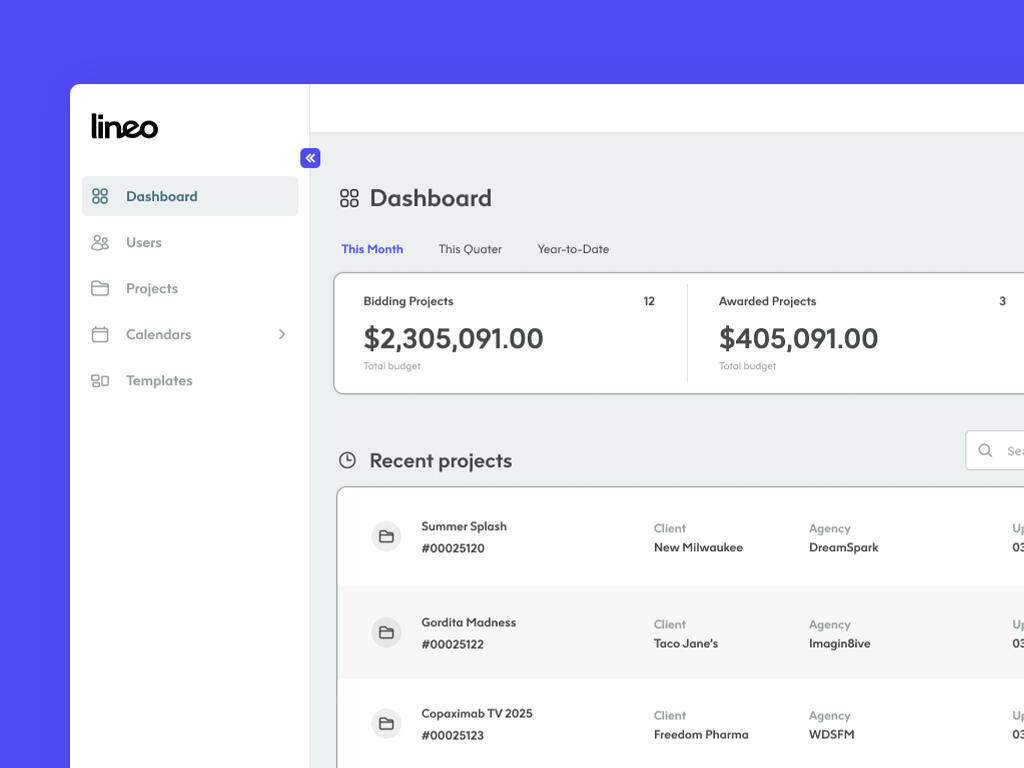The image size is (1024, 768).
Task: Switch to the This Quater tab
Action: click(470, 249)
